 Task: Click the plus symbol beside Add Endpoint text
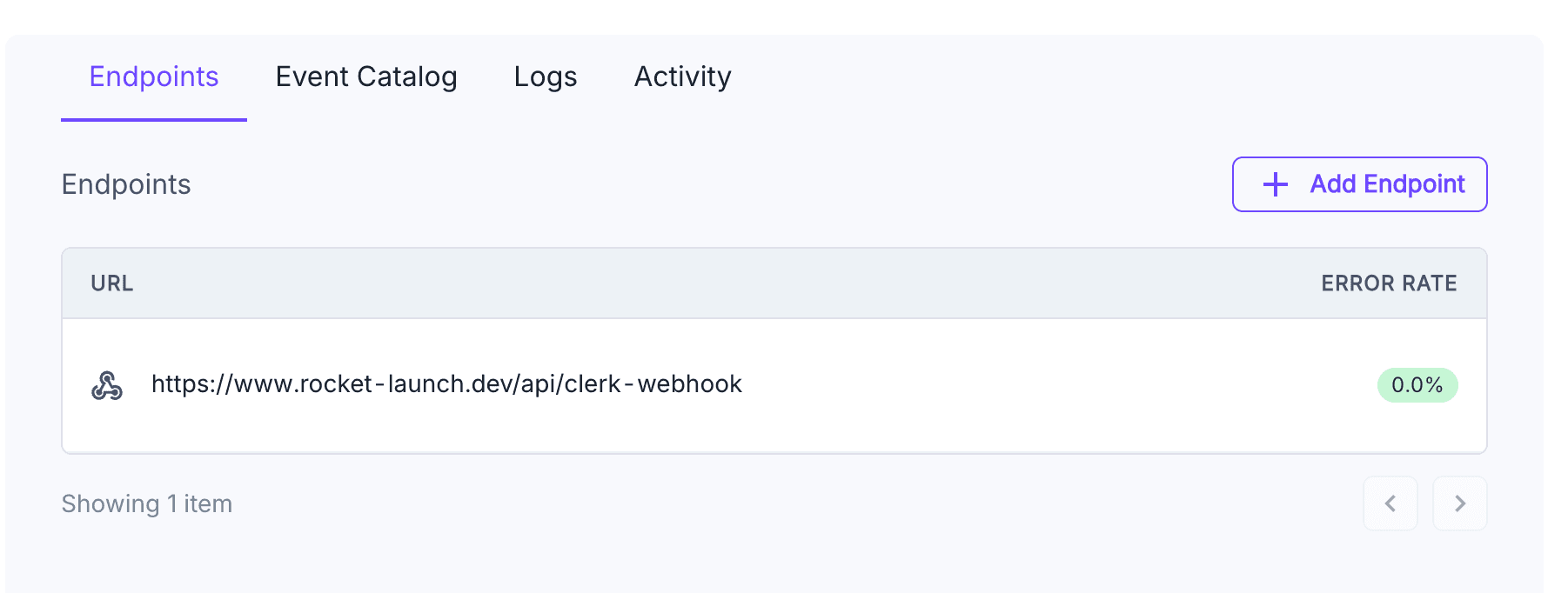pos(1274,184)
